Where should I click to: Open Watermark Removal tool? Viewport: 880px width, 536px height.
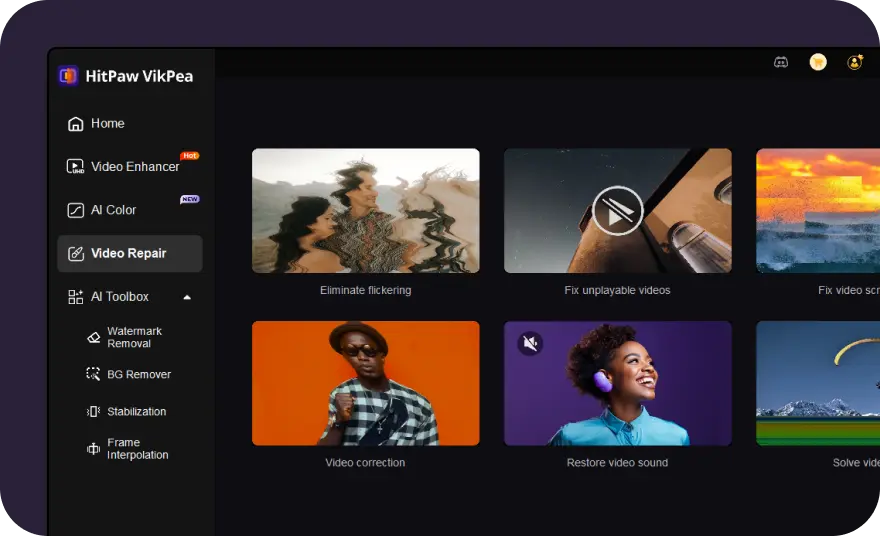[134, 337]
